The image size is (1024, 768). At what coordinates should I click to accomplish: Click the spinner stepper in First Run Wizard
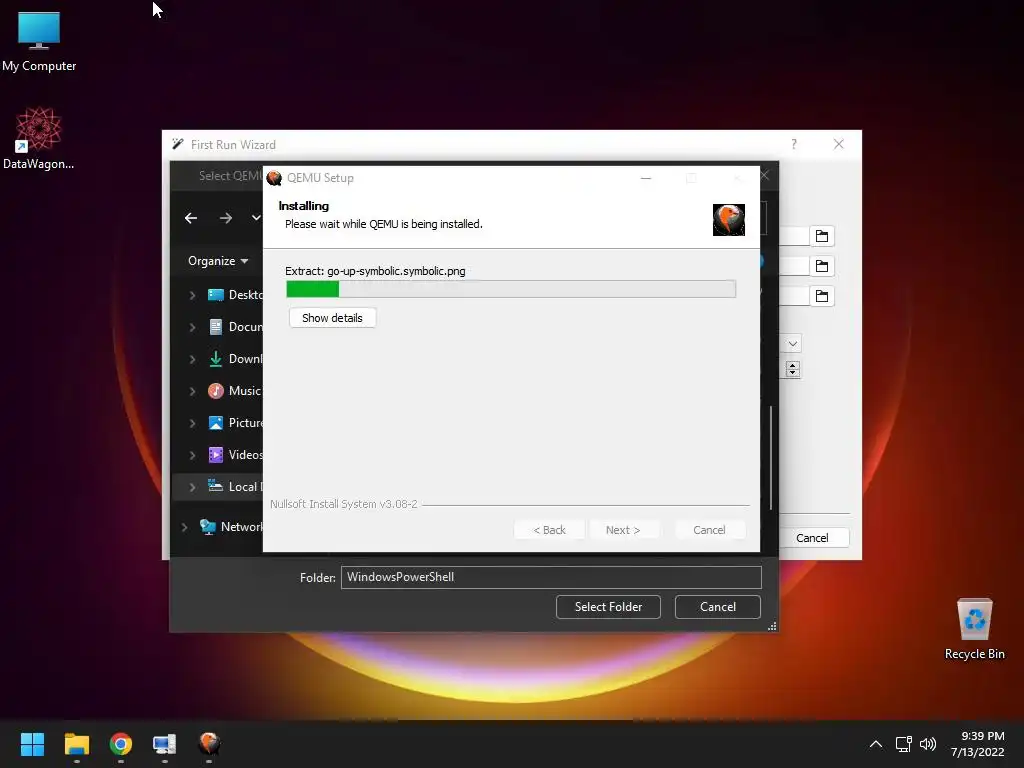(x=793, y=369)
